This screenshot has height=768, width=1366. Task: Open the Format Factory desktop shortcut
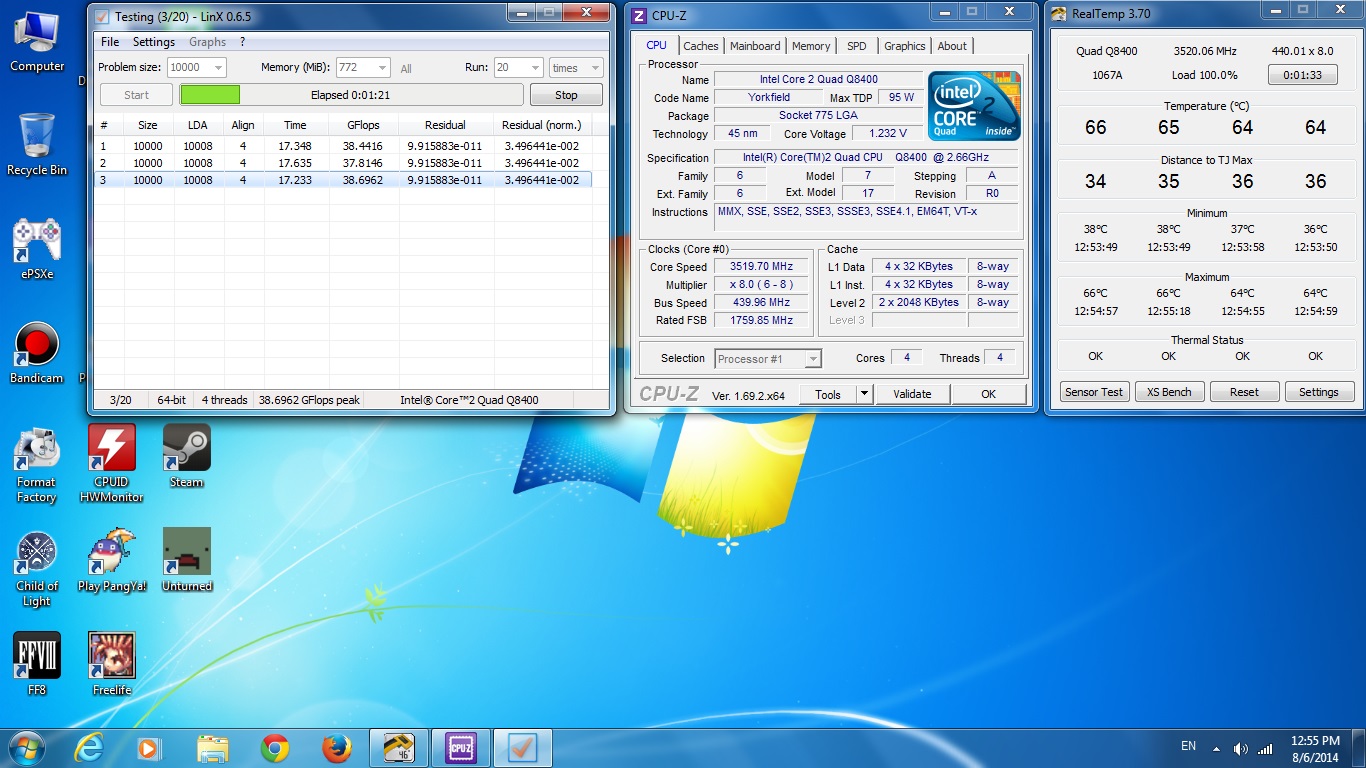(x=37, y=449)
